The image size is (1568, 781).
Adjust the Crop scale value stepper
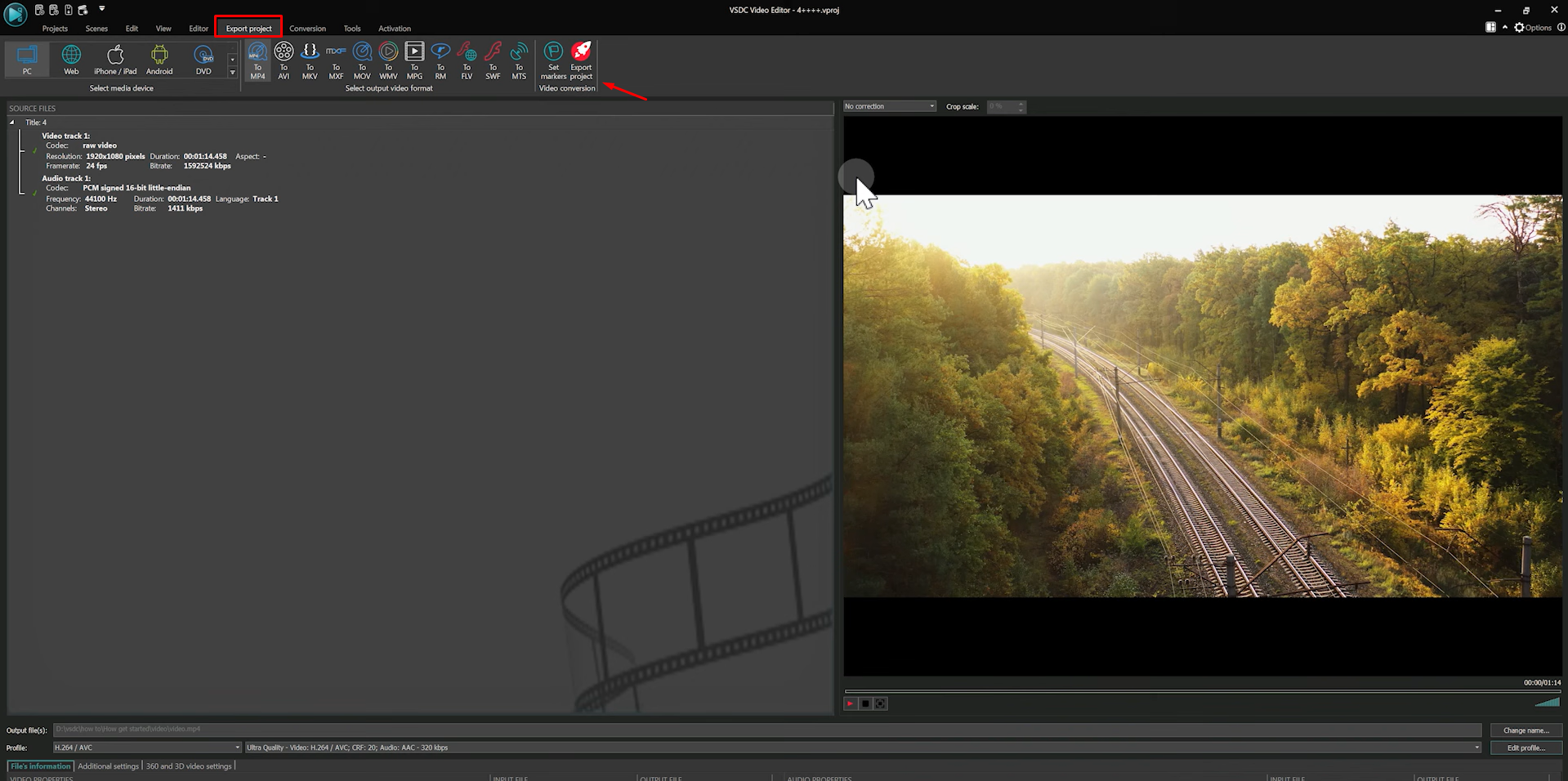(1019, 106)
